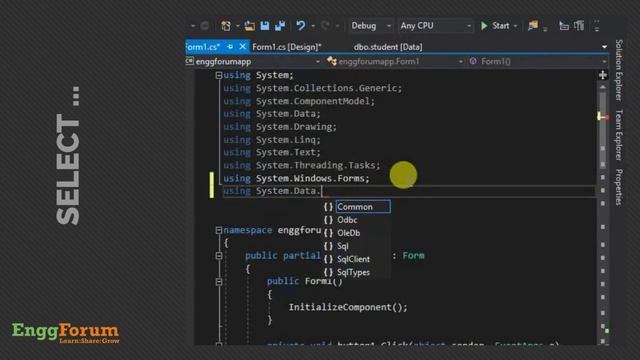Screen dimensions: 640x360
Task: Click the Undo arrow icon
Action: pos(300,26)
